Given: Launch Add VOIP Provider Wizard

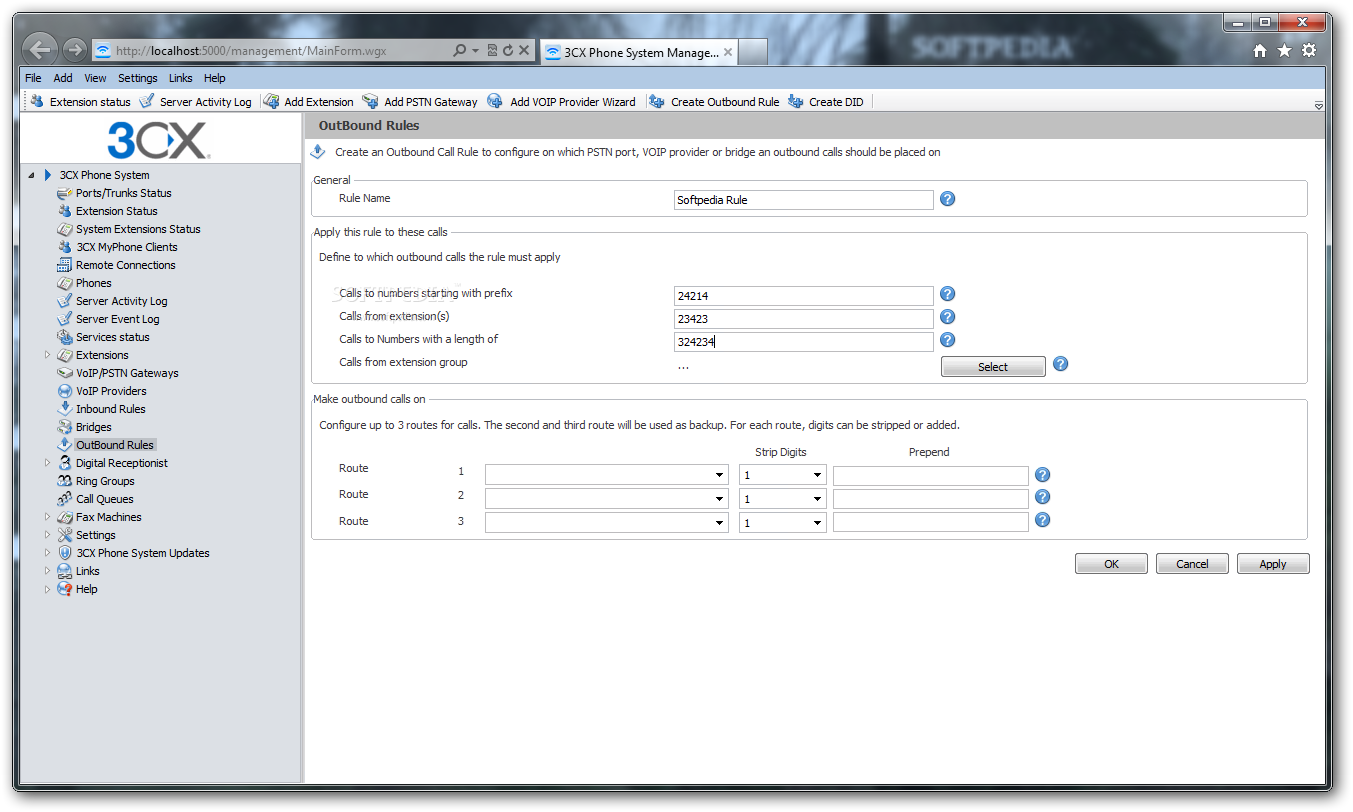Looking at the screenshot, I should 561,102.
